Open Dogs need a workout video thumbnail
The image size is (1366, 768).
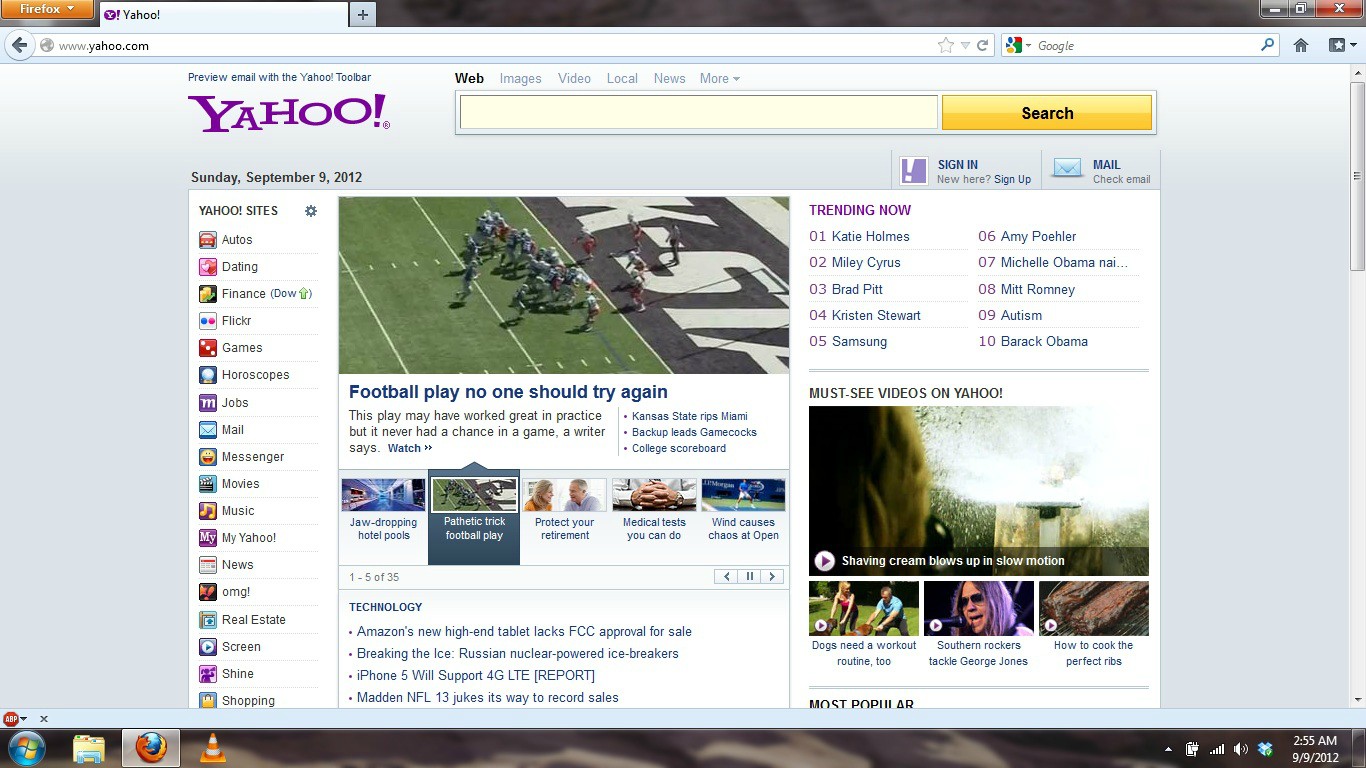pos(864,609)
